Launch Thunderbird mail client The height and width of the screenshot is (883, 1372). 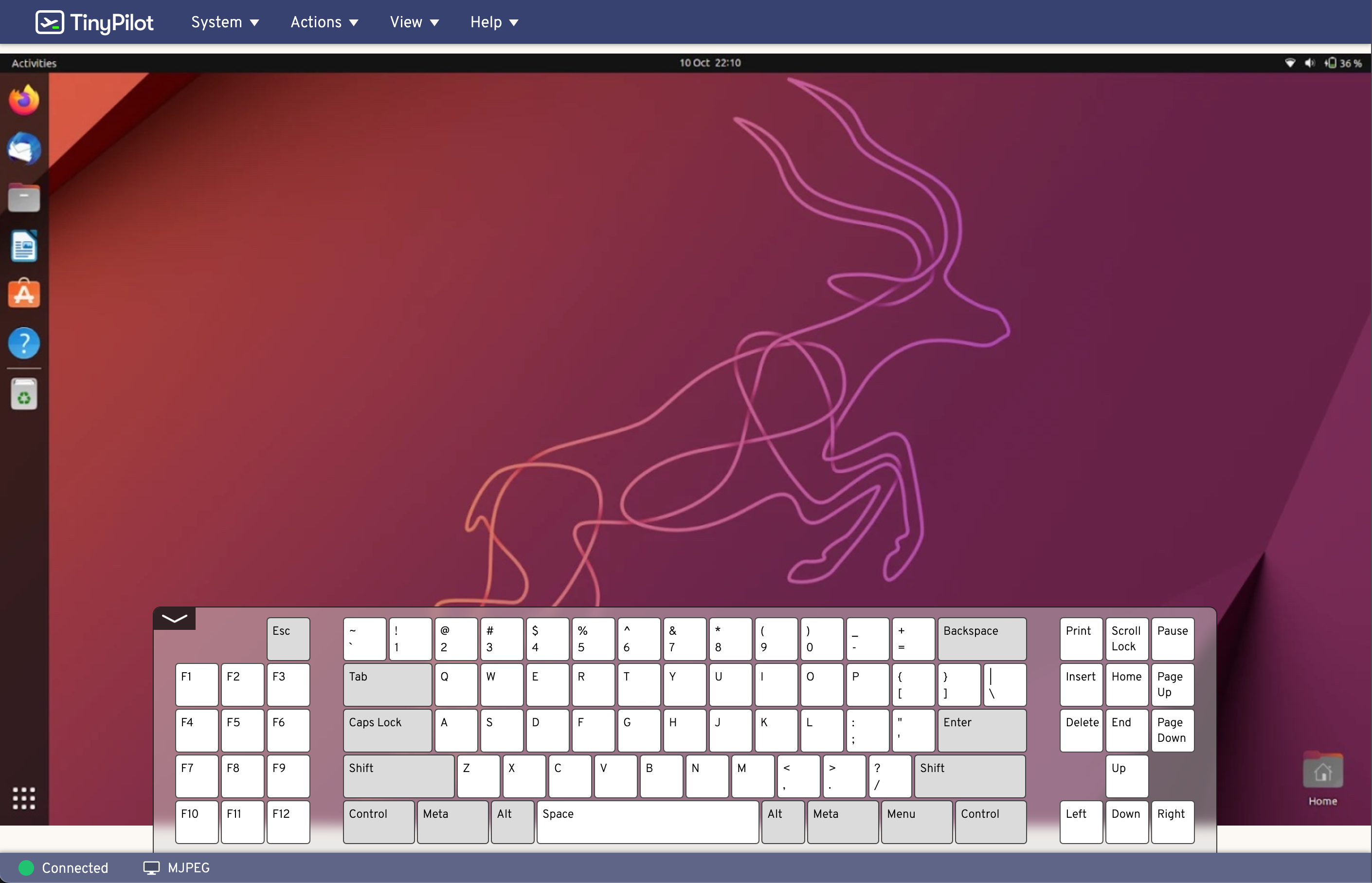click(x=23, y=149)
